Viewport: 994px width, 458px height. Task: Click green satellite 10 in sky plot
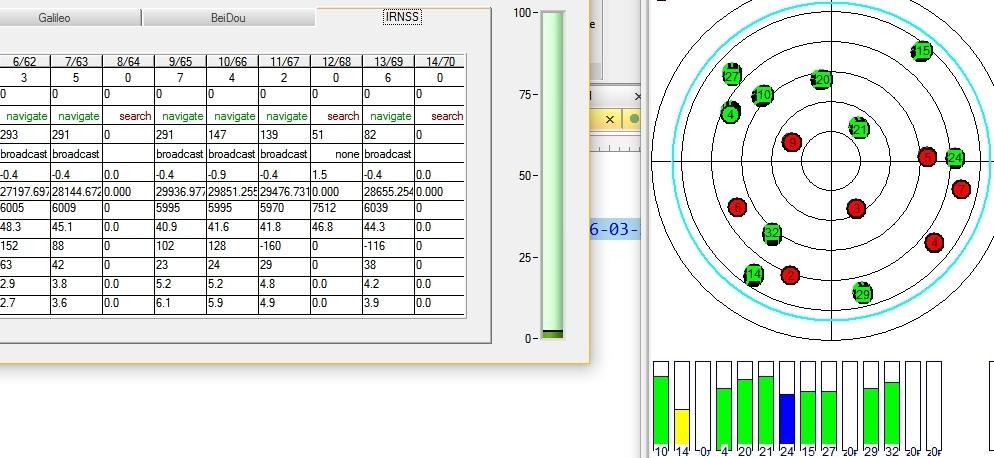(x=764, y=95)
